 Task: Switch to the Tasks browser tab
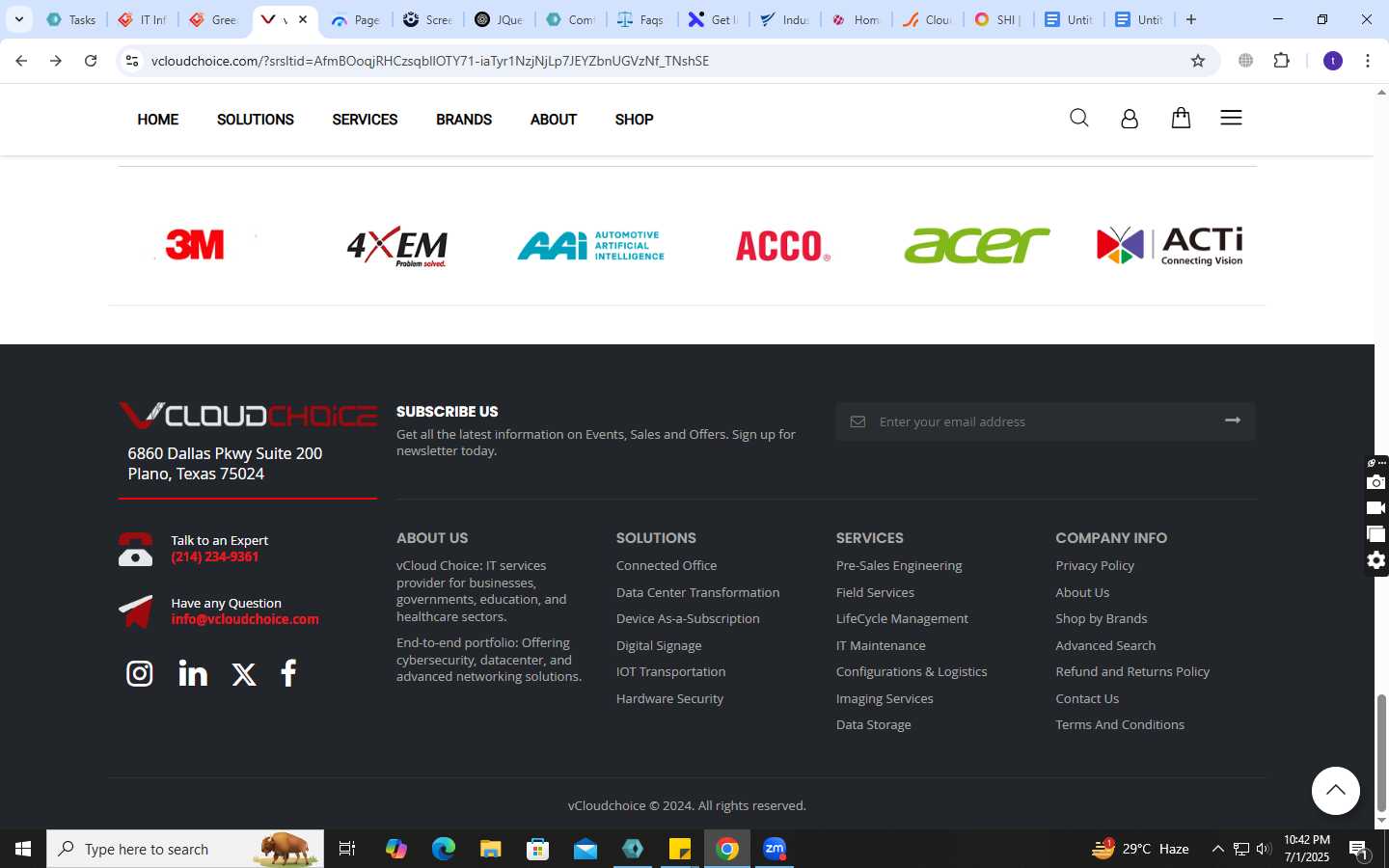(x=71, y=19)
